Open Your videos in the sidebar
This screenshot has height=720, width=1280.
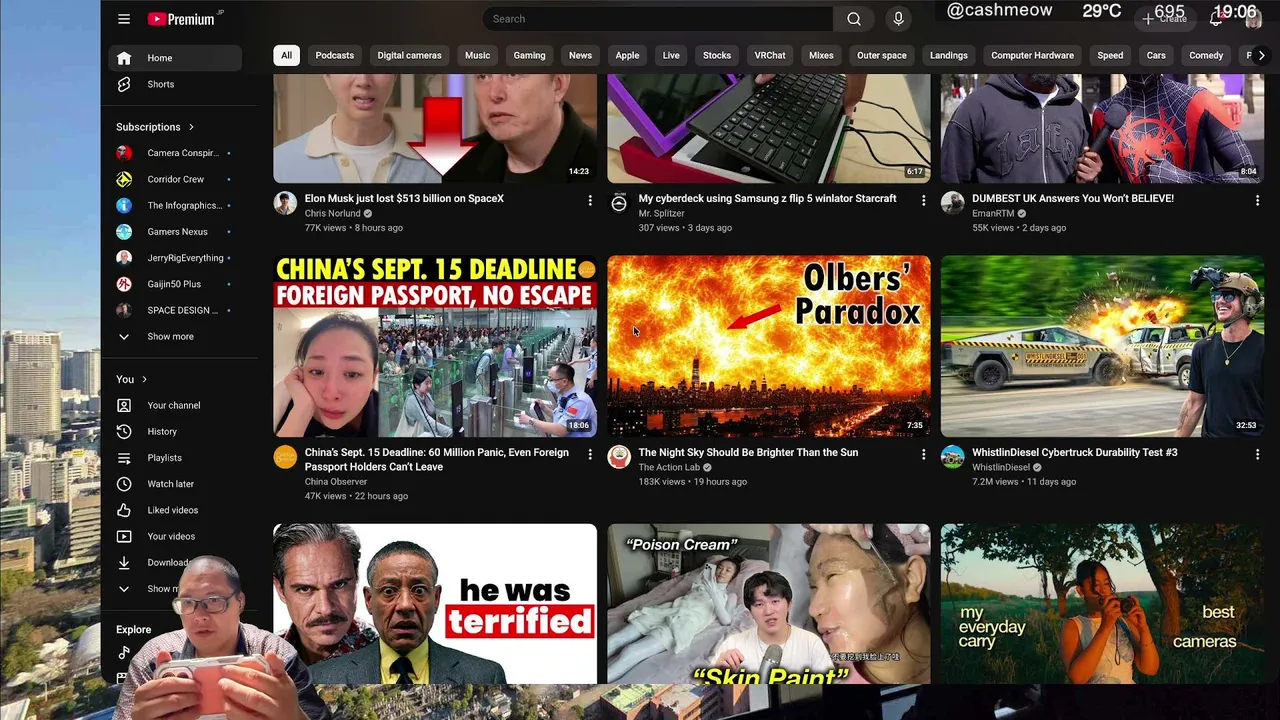(x=175, y=536)
